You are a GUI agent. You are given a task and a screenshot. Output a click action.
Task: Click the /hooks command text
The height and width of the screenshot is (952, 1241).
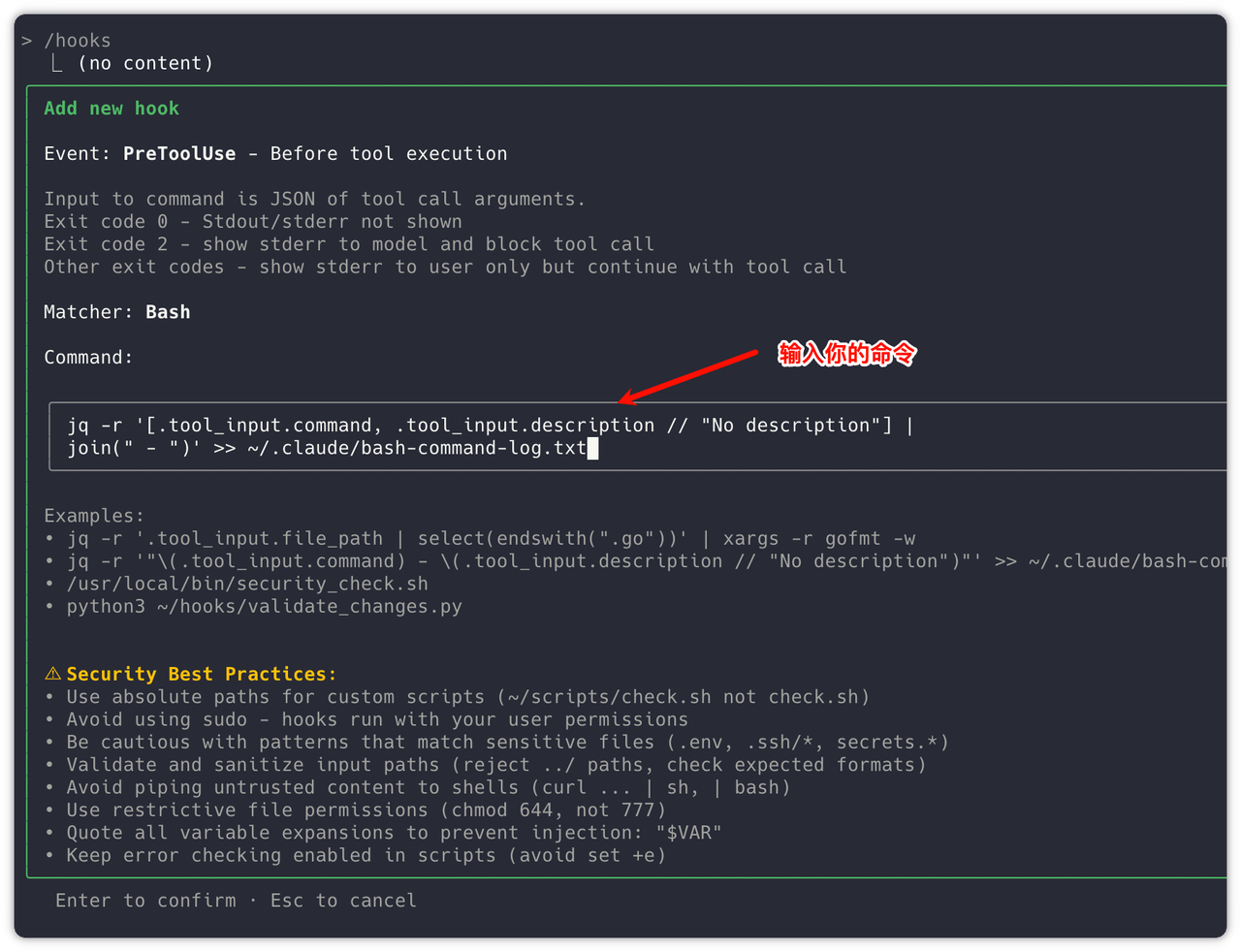(x=78, y=41)
